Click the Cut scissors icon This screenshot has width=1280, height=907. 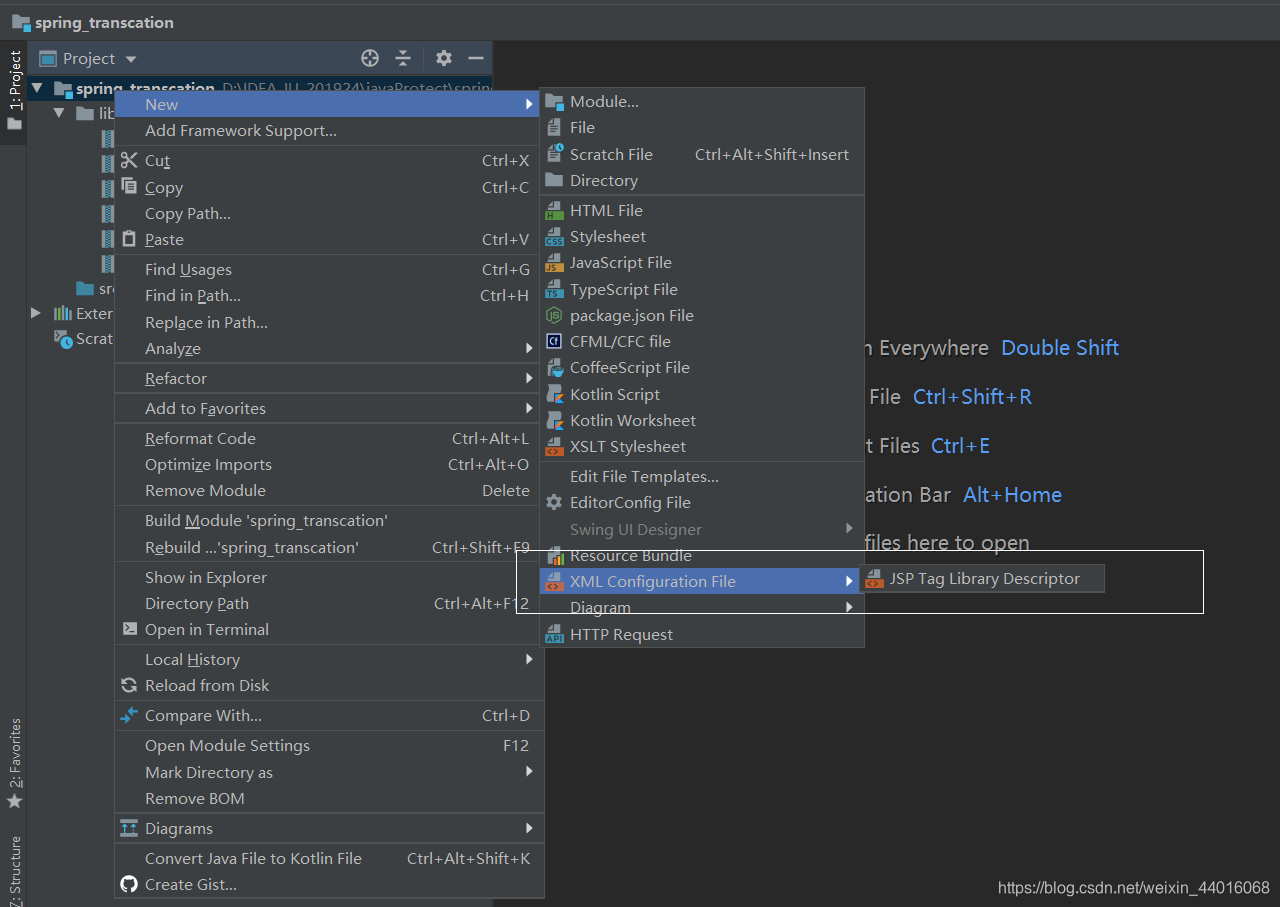pyautogui.click(x=129, y=160)
